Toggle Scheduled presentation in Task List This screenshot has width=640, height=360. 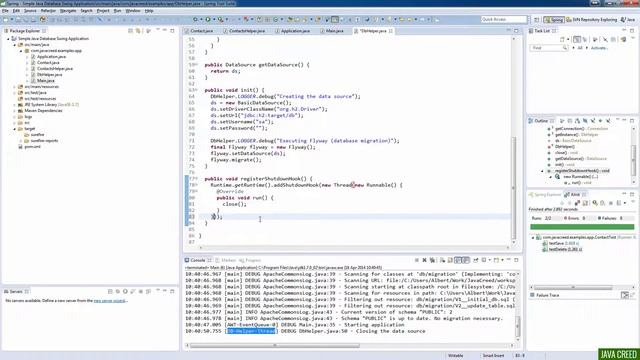tap(585, 40)
